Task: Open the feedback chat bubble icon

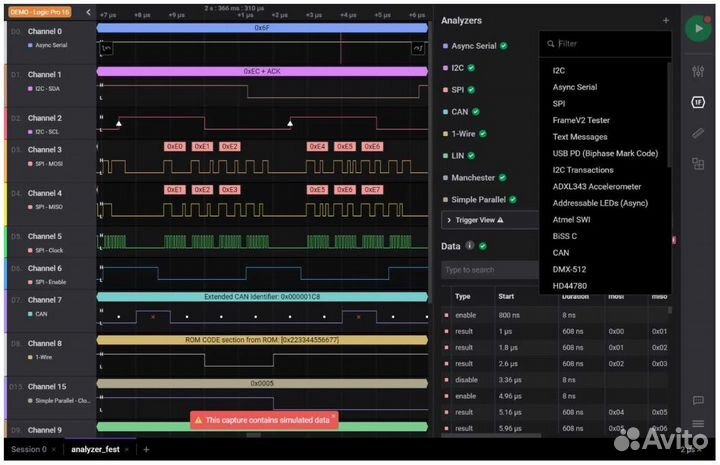Action: pyautogui.click(x=698, y=400)
